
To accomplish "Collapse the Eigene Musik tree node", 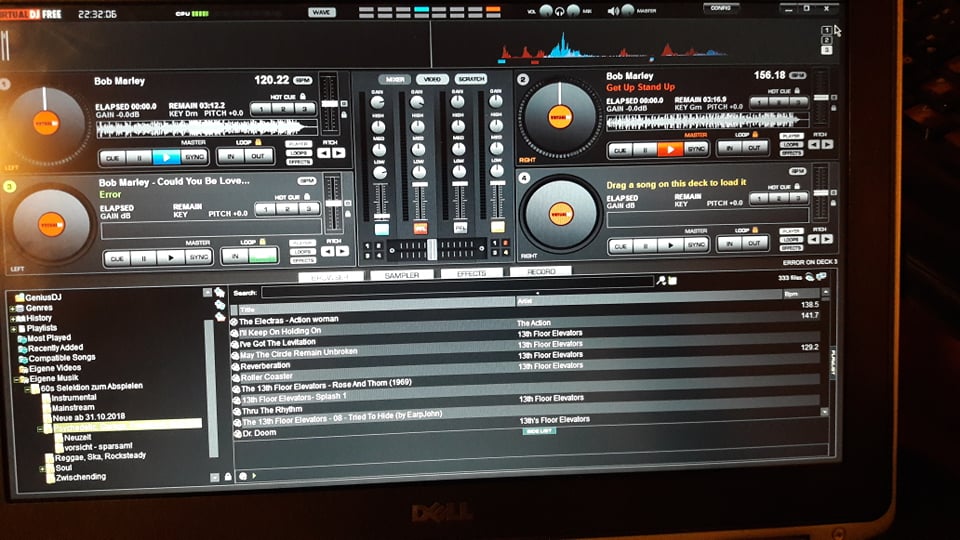I will click(17, 380).
